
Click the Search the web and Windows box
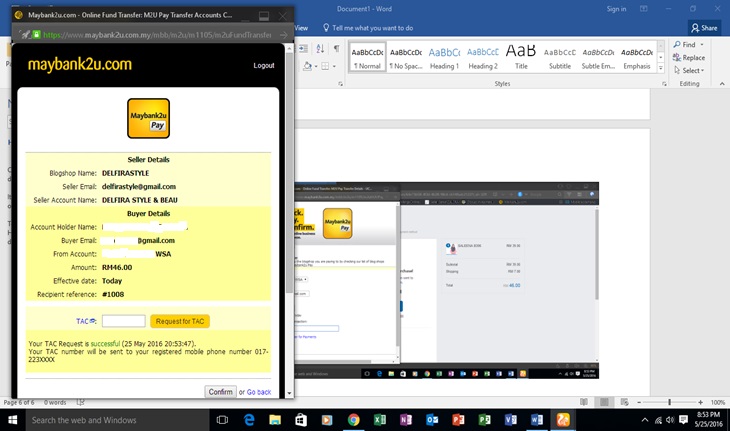116,420
